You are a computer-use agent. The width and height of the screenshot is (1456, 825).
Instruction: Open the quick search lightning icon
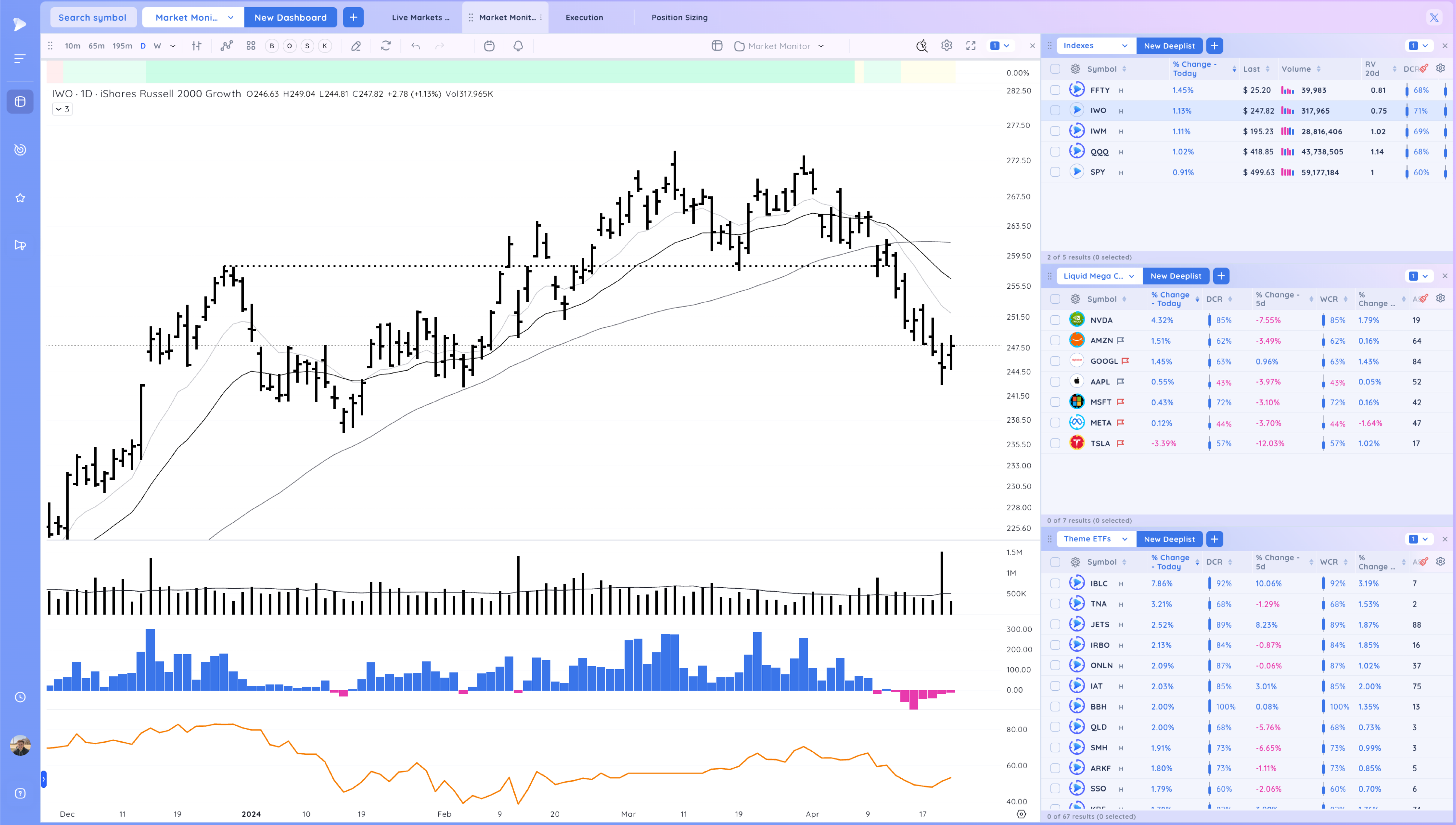[922, 46]
